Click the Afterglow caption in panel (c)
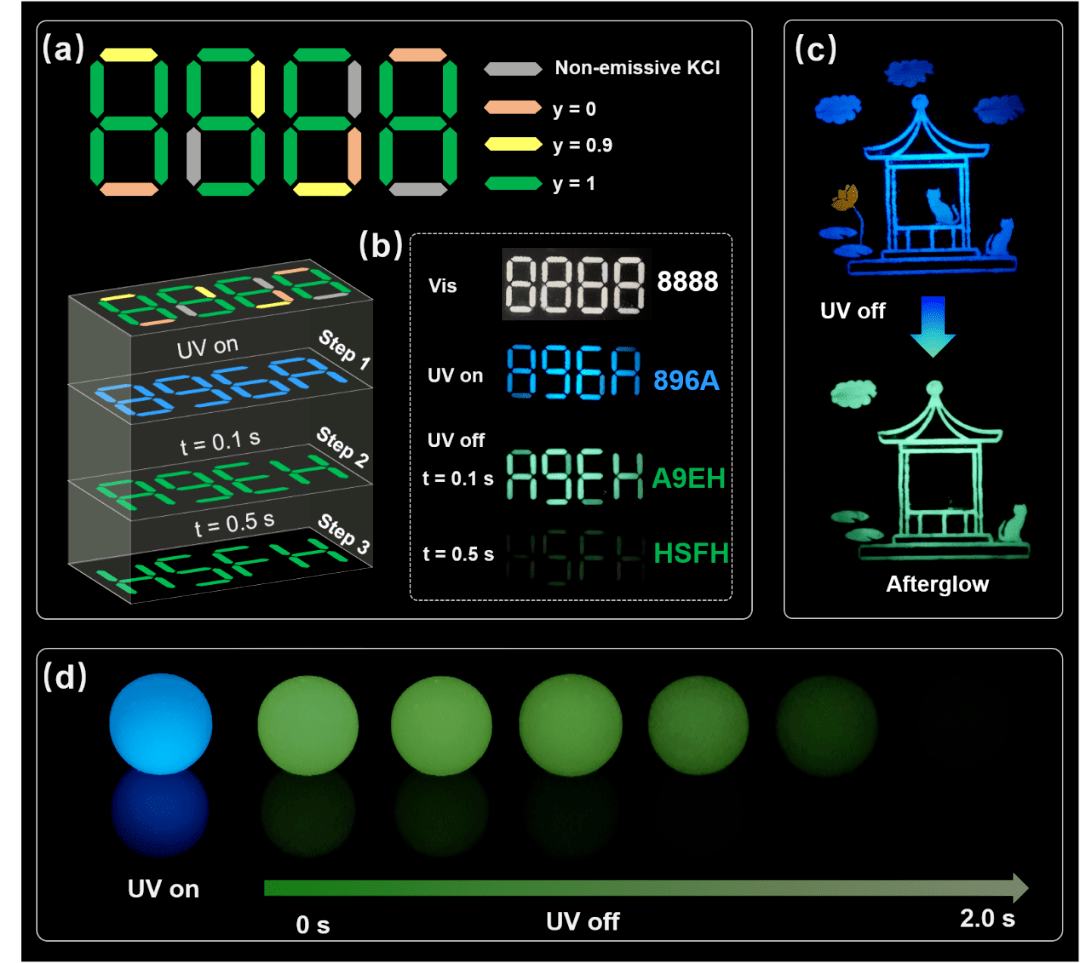This screenshot has width=1080, height=963. coord(937,585)
